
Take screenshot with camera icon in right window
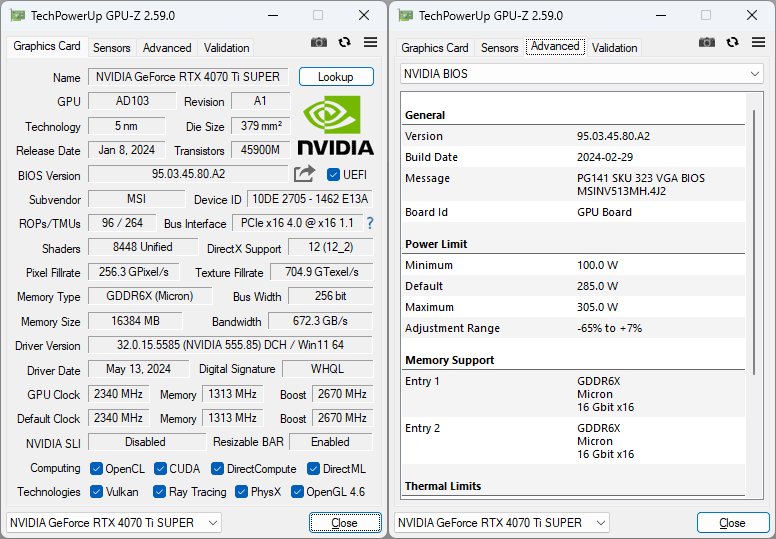click(x=707, y=43)
